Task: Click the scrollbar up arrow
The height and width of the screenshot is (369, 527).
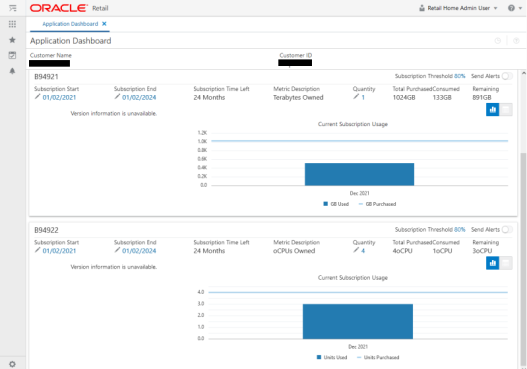Action: click(x=523, y=73)
